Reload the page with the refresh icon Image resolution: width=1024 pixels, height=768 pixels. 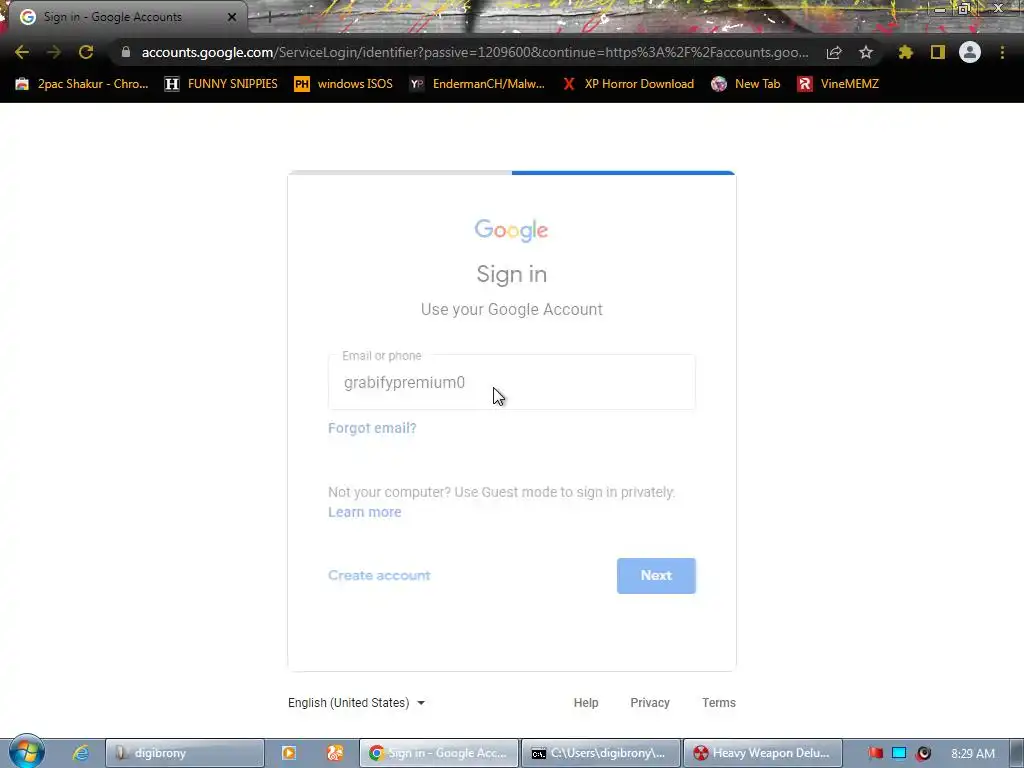point(86,52)
